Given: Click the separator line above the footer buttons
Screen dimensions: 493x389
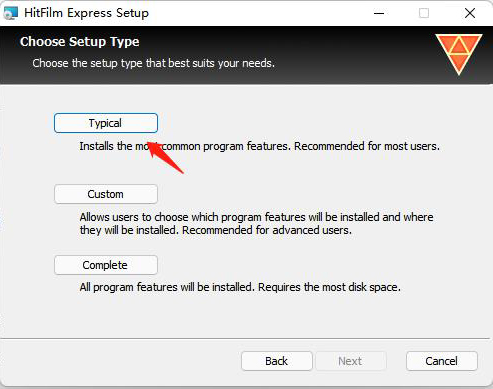Looking at the screenshot, I should pos(245,339).
